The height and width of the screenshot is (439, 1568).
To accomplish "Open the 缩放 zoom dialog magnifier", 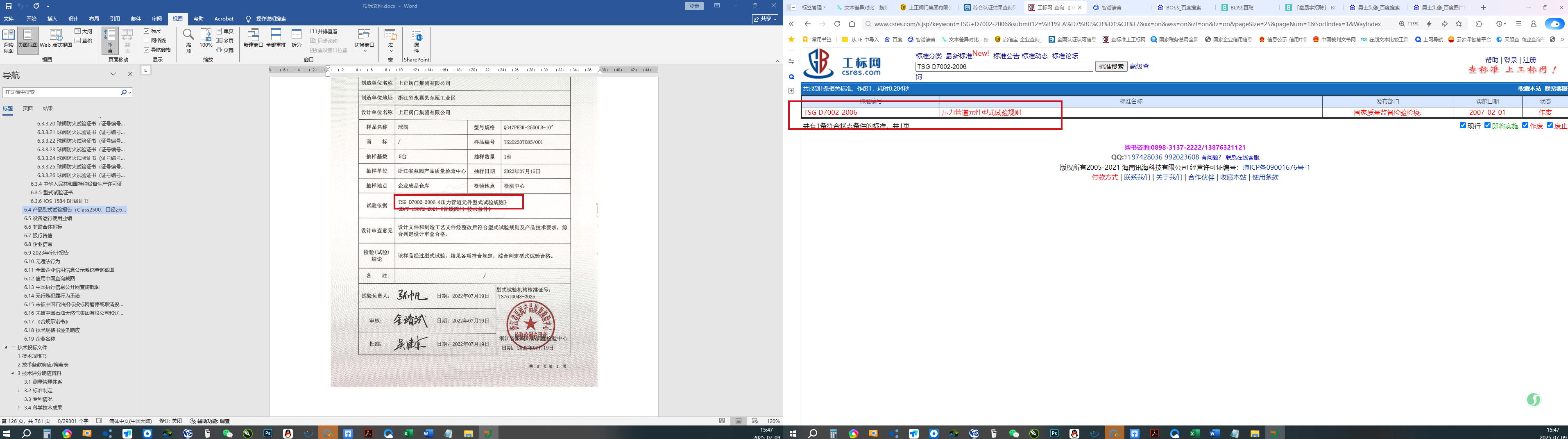I will 189,41.
